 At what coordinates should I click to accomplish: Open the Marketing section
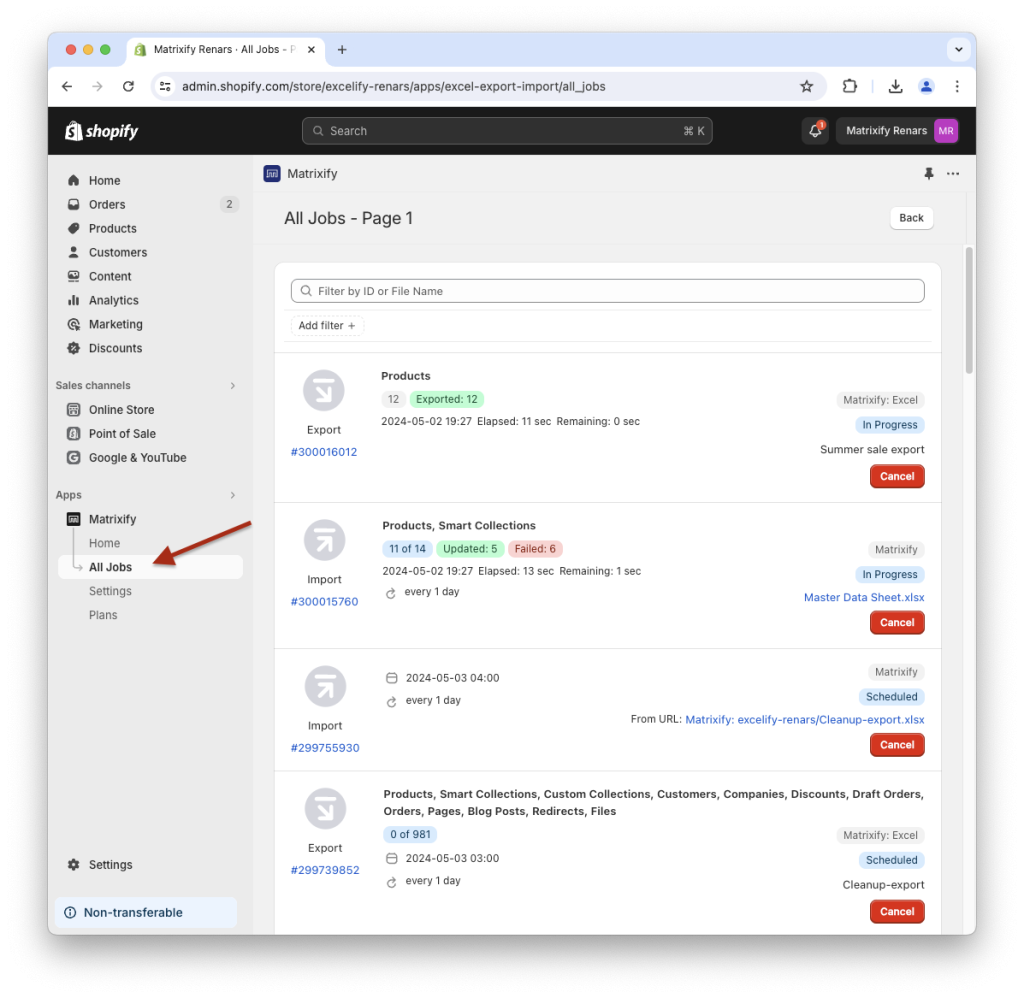click(114, 324)
